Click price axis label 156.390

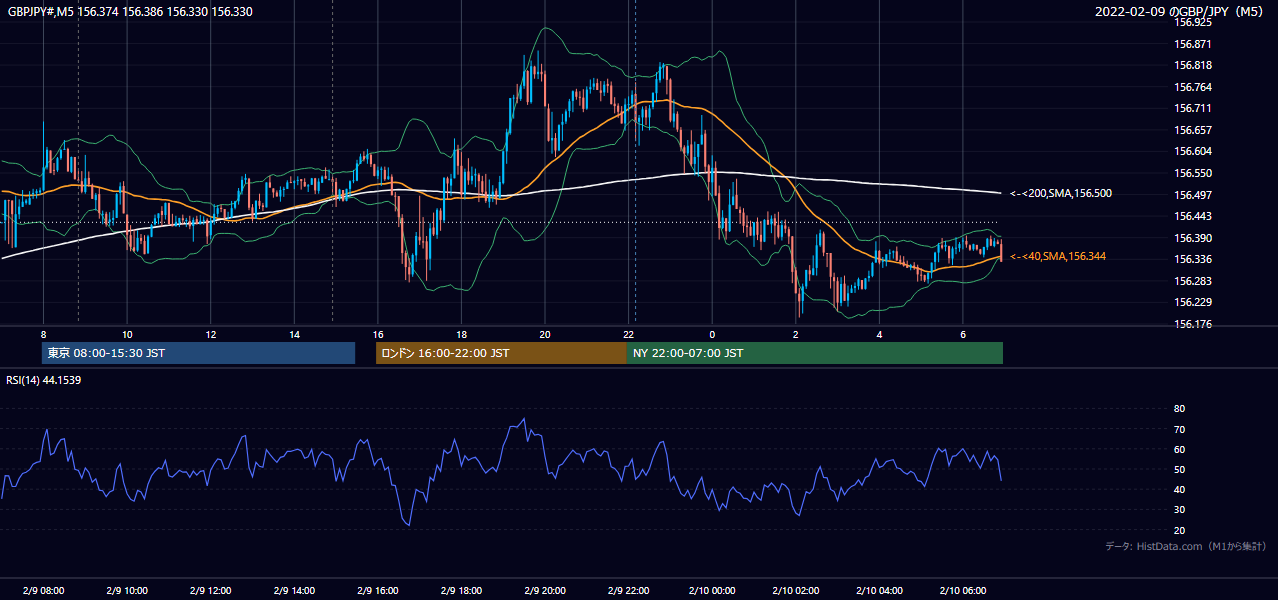1193,238
